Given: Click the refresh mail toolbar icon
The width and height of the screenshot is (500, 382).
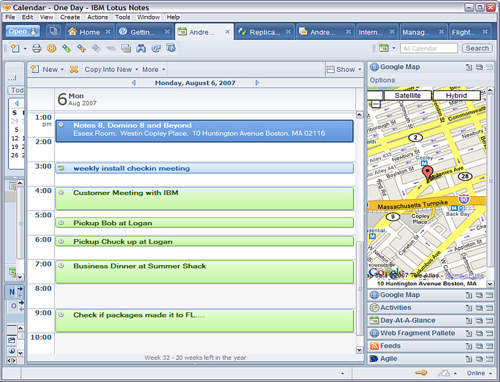Looking at the screenshot, I should pos(156,48).
